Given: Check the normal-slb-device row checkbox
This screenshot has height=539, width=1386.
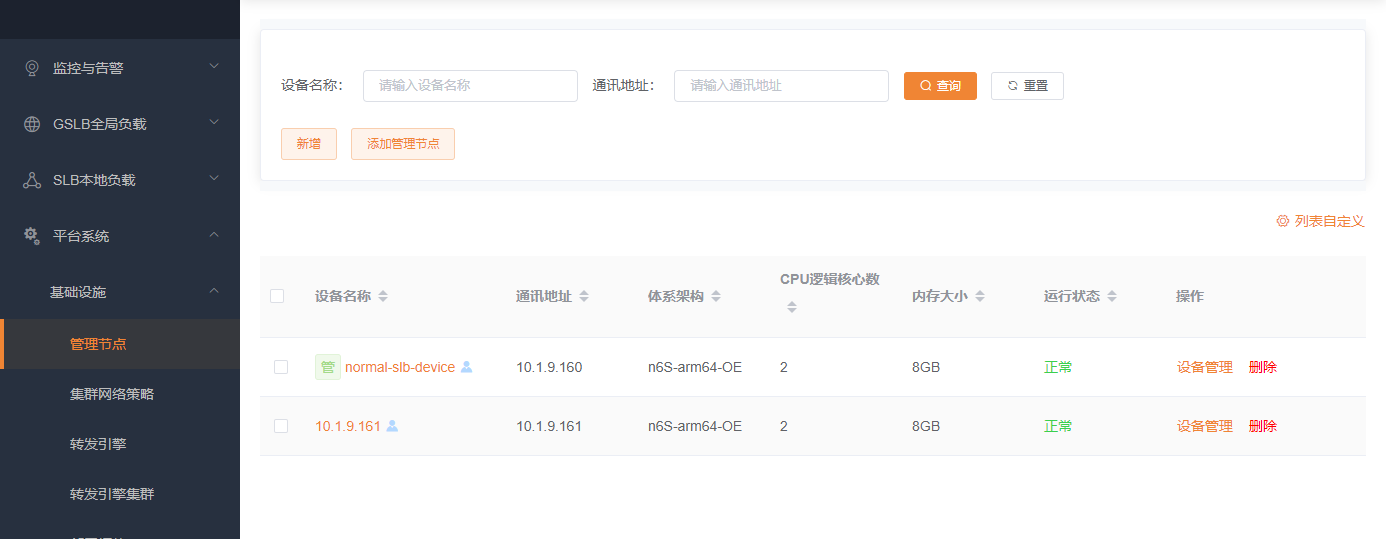Looking at the screenshot, I should tap(281, 367).
